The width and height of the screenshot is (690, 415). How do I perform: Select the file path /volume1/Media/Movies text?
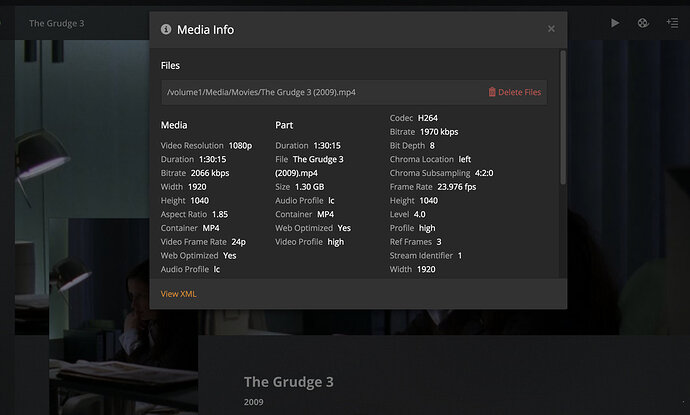click(x=261, y=92)
